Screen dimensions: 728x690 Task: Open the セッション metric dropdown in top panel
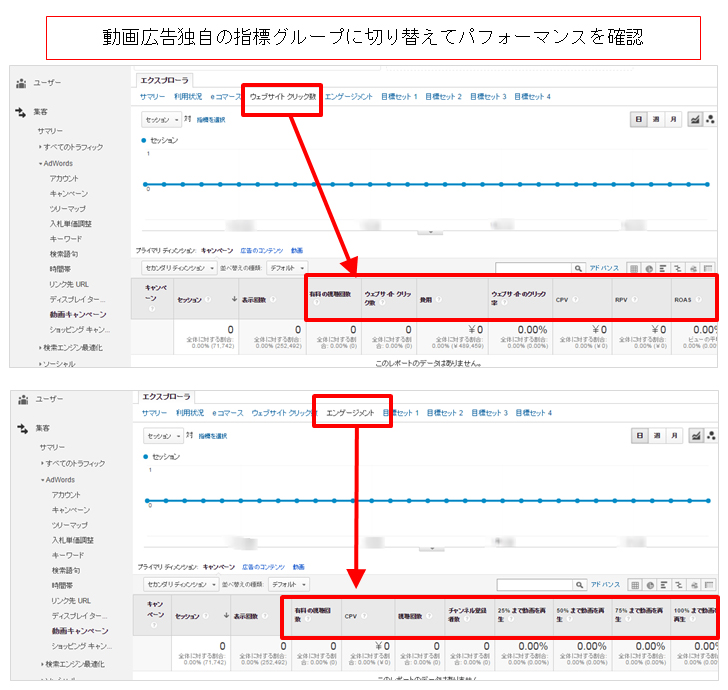pos(163,119)
